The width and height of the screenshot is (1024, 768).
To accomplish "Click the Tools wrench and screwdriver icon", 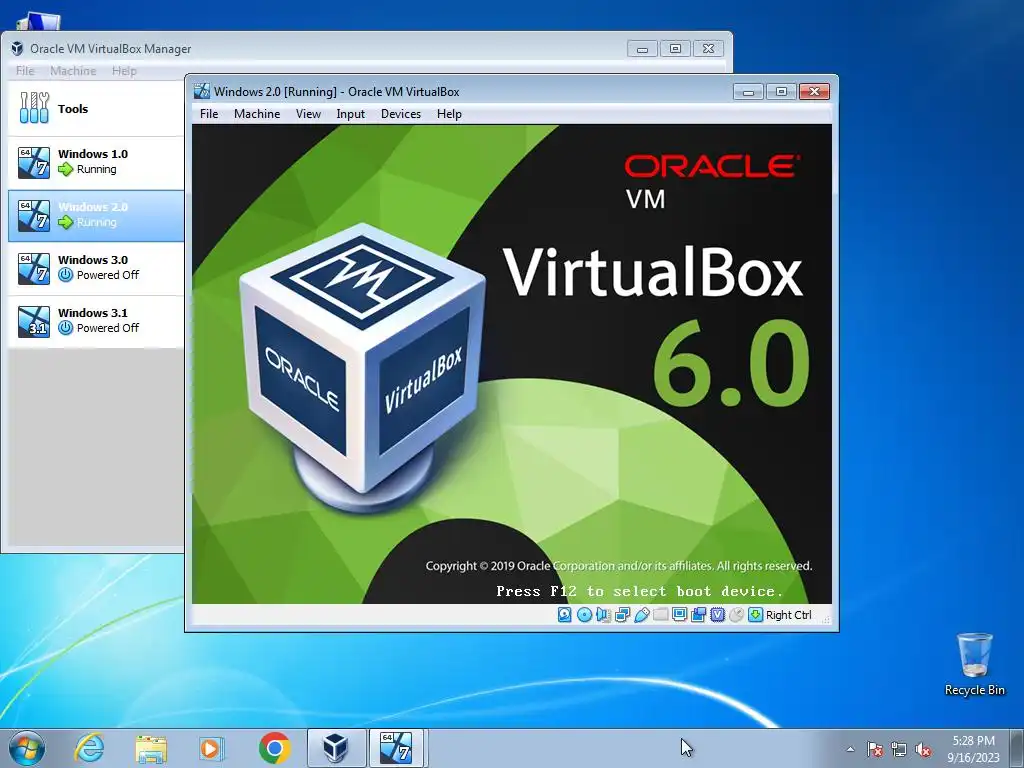I will tap(34, 108).
